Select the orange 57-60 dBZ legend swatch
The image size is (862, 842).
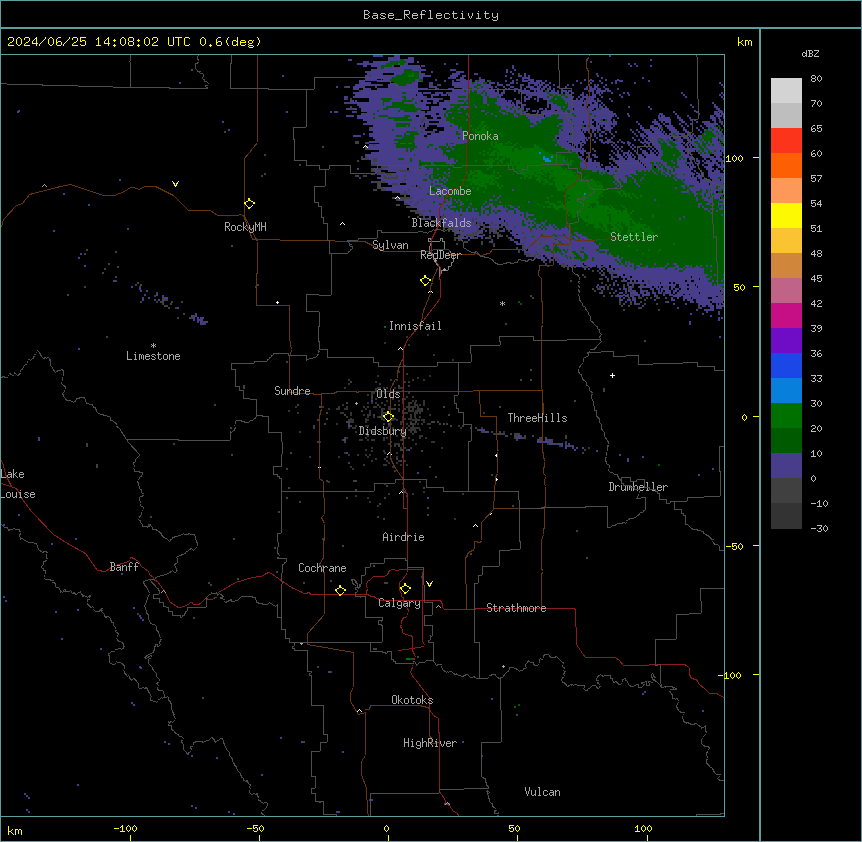pos(786,165)
